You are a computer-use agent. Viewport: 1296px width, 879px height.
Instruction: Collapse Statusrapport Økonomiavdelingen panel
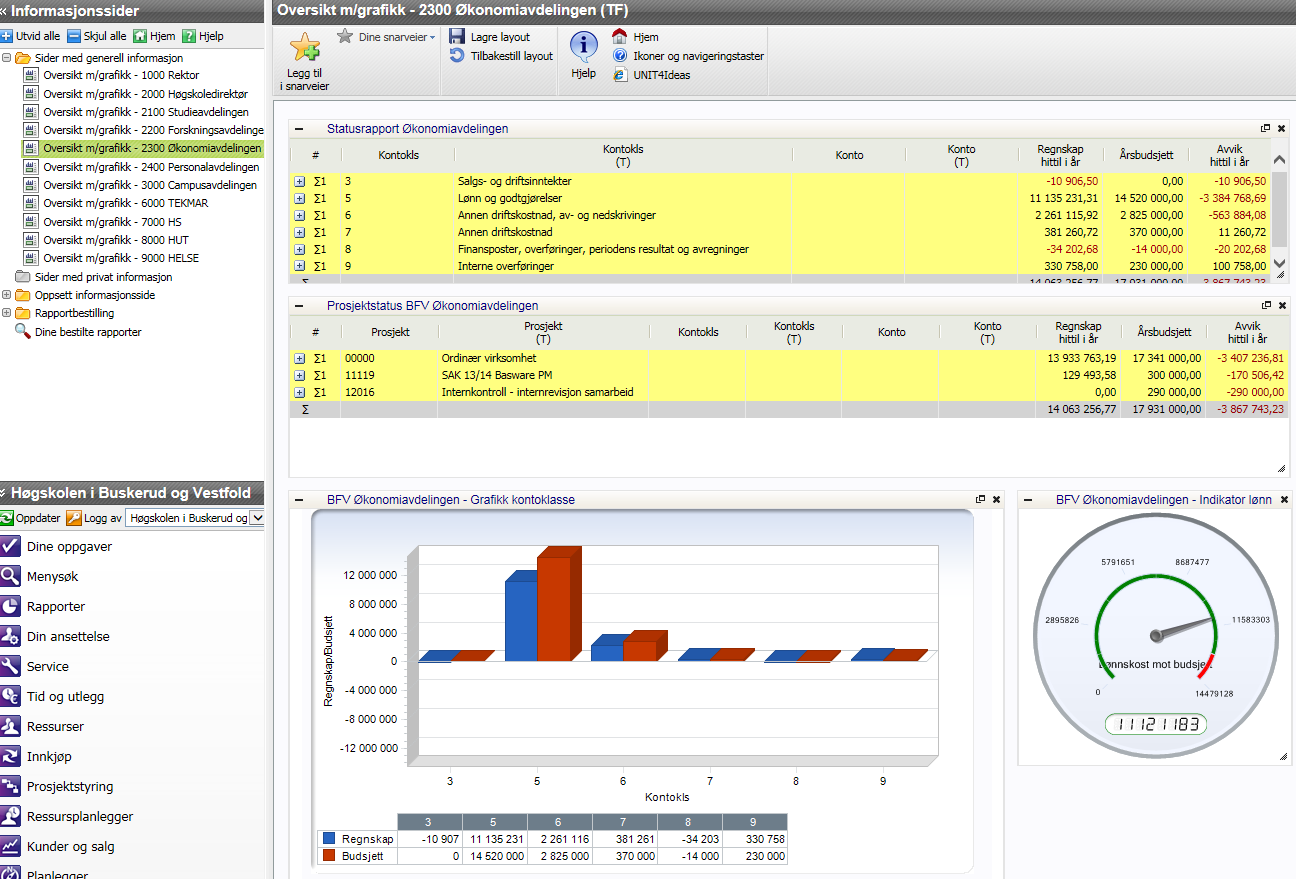pos(298,129)
